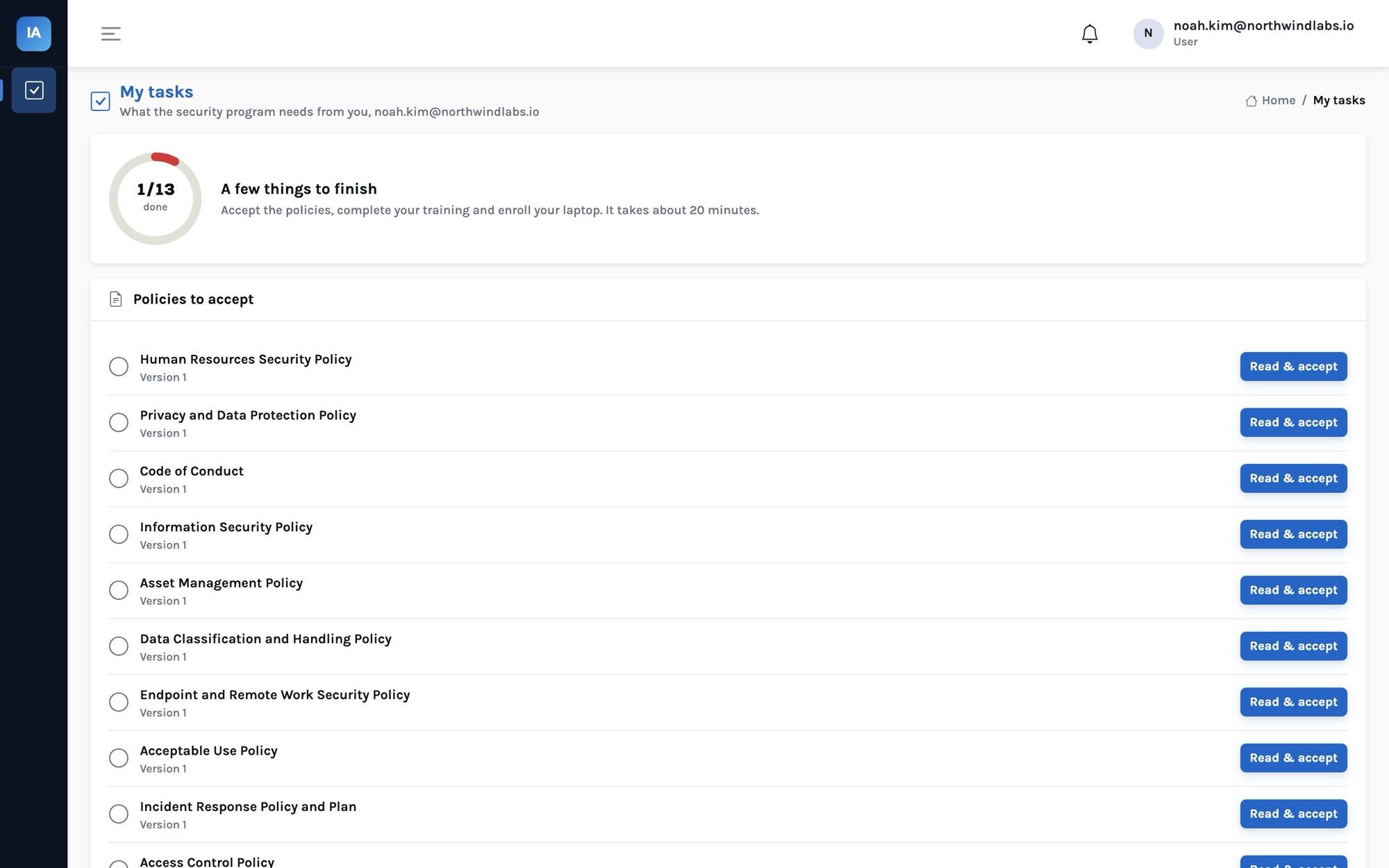Click the Information Security Policy title
The image size is (1389, 868).
point(226,527)
